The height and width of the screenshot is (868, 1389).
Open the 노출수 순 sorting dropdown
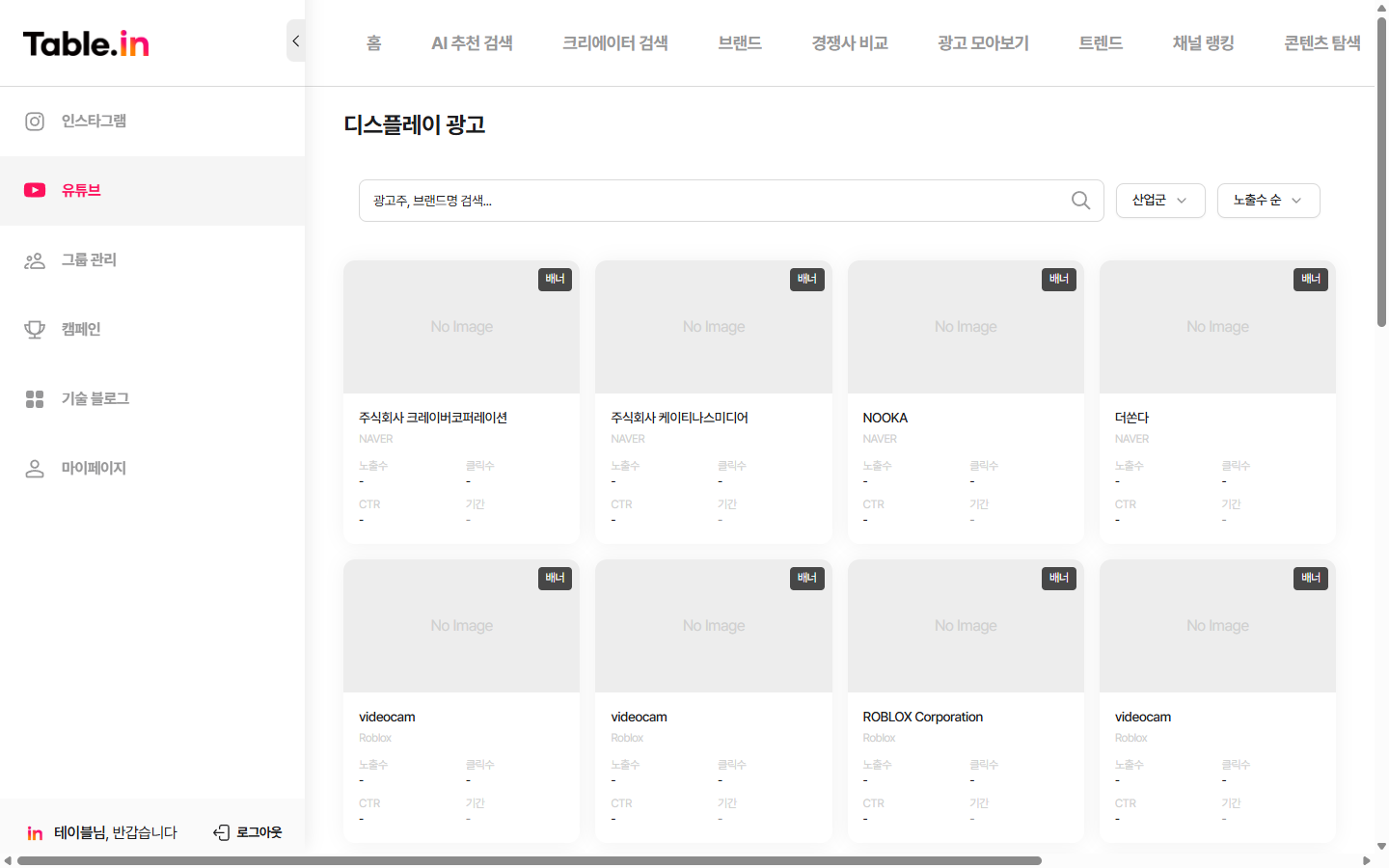tap(1268, 200)
